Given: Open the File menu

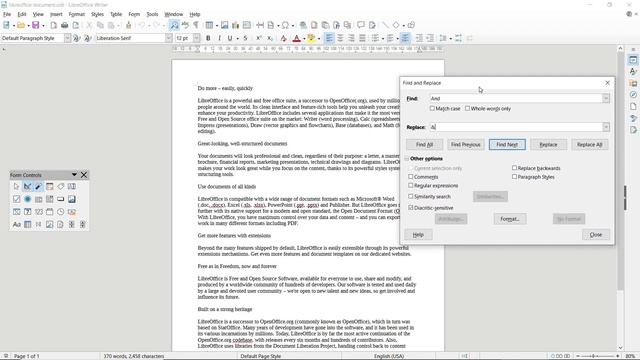Looking at the screenshot, I should tap(7, 14).
